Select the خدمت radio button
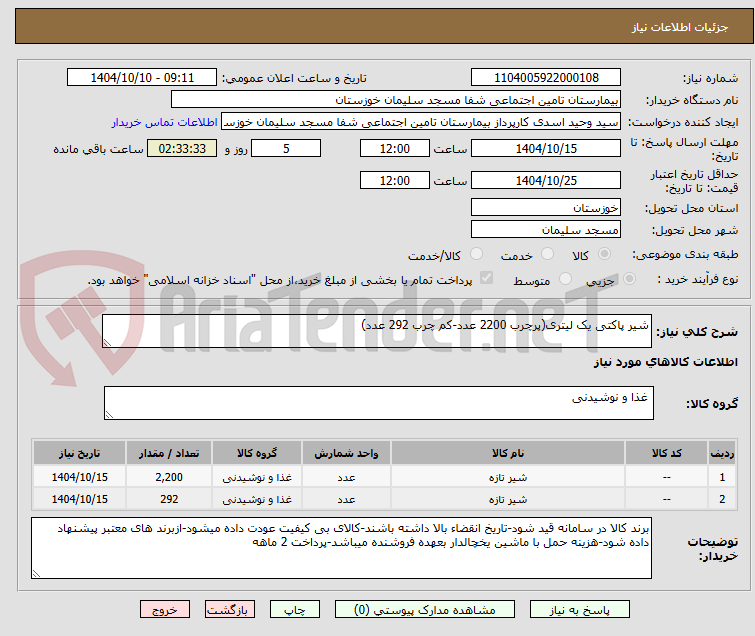The image size is (755, 636). (547, 254)
